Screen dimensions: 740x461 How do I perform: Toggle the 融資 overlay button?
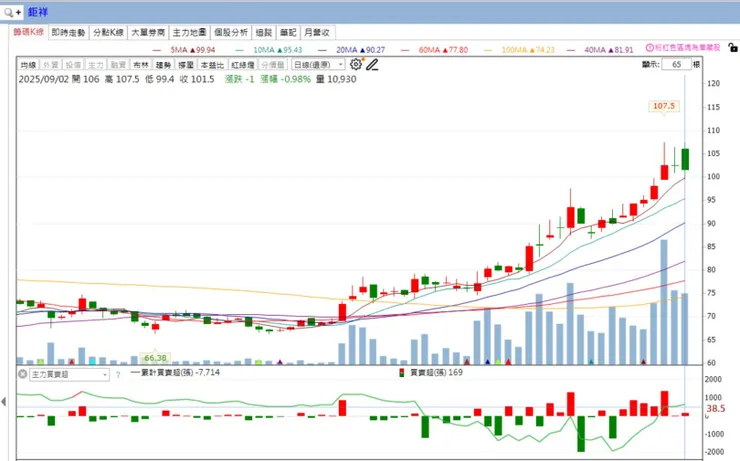118,65
